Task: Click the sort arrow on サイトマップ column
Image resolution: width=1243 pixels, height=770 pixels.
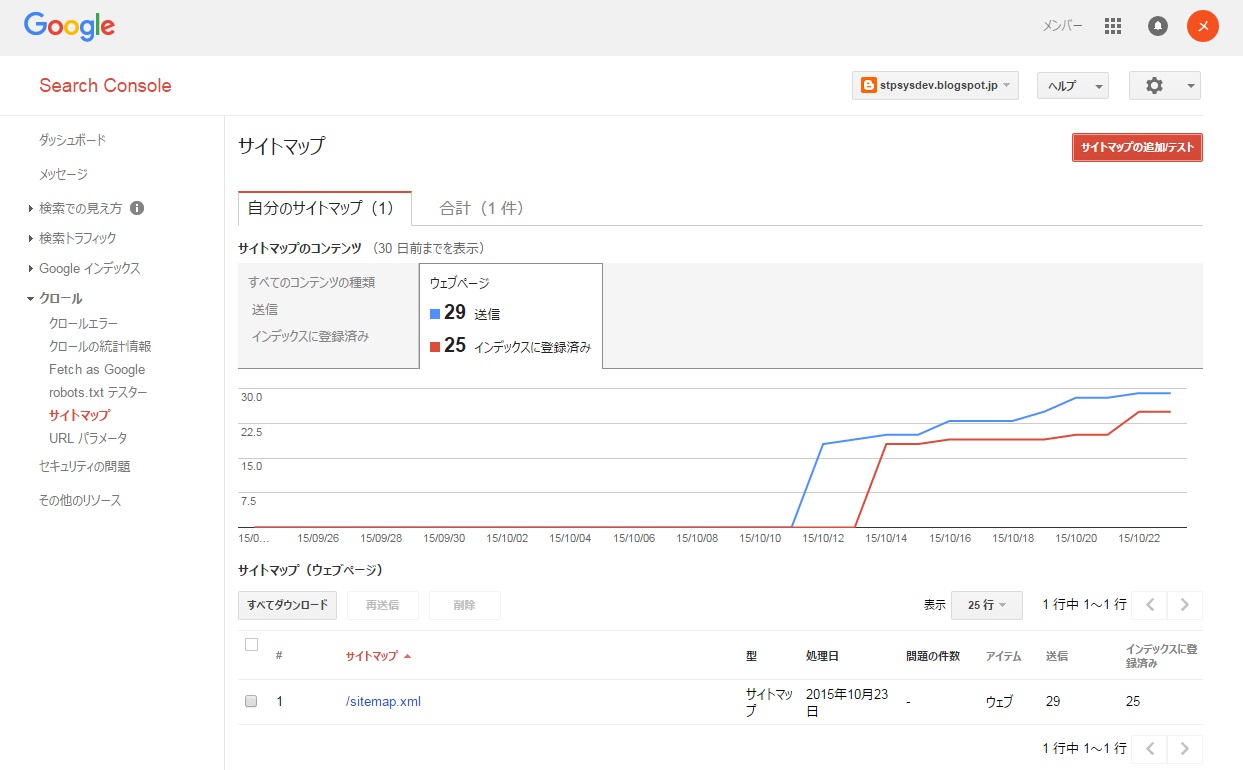Action: [x=407, y=657]
